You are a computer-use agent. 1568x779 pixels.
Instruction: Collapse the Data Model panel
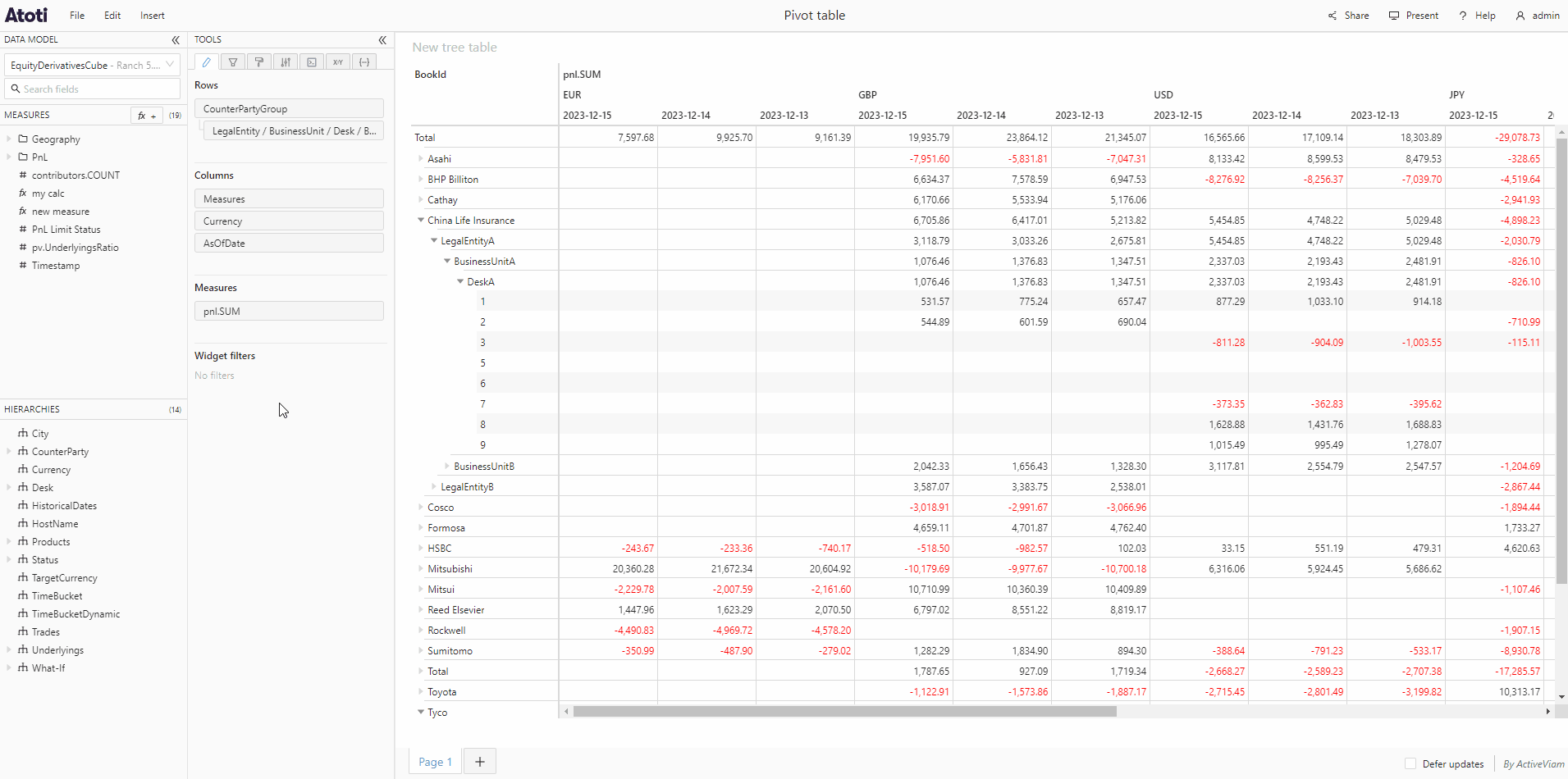(176, 39)
